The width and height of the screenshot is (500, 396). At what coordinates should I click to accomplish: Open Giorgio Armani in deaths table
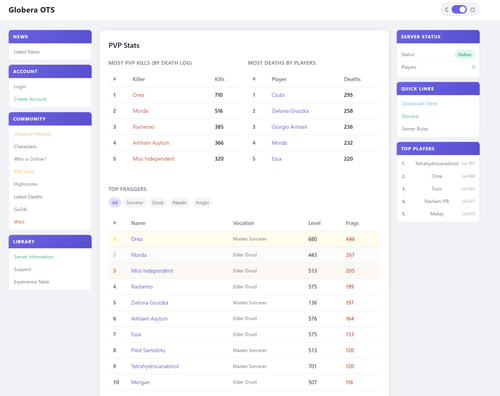[289, 127]
